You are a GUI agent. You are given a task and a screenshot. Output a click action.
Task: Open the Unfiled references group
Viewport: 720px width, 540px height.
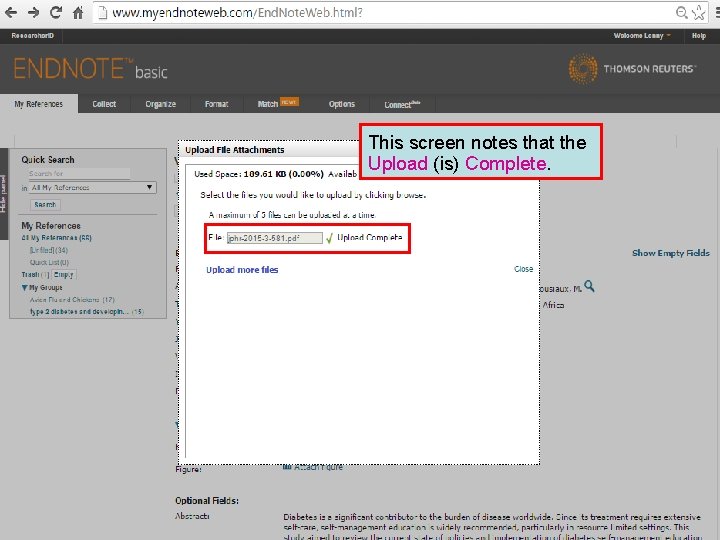click(49, 250)
